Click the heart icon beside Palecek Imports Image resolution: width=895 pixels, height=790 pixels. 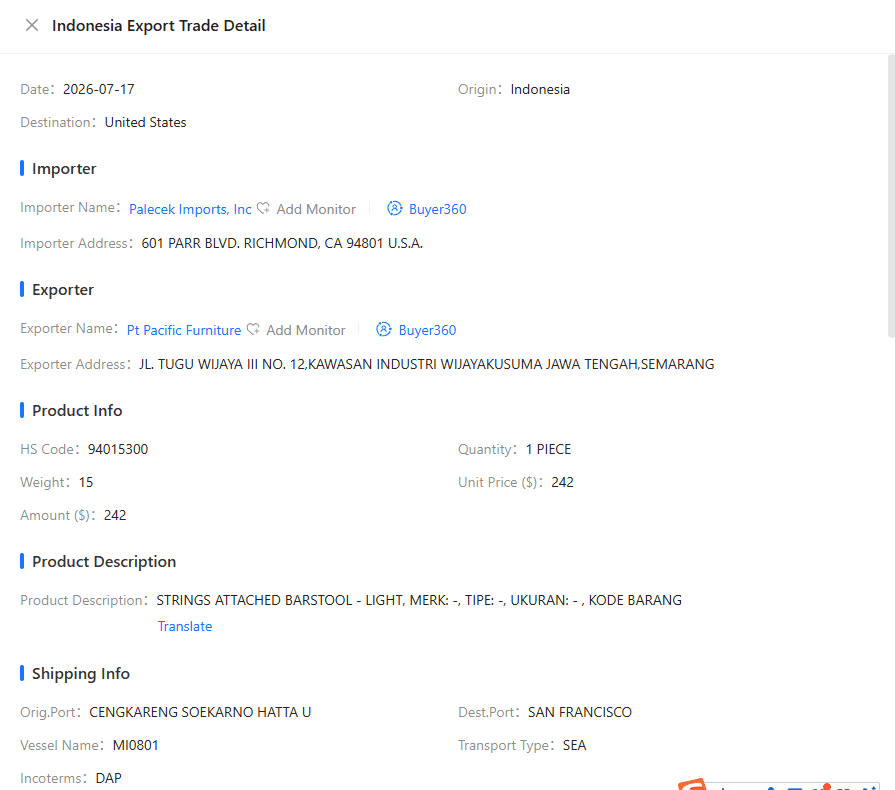tap(263, 208)
